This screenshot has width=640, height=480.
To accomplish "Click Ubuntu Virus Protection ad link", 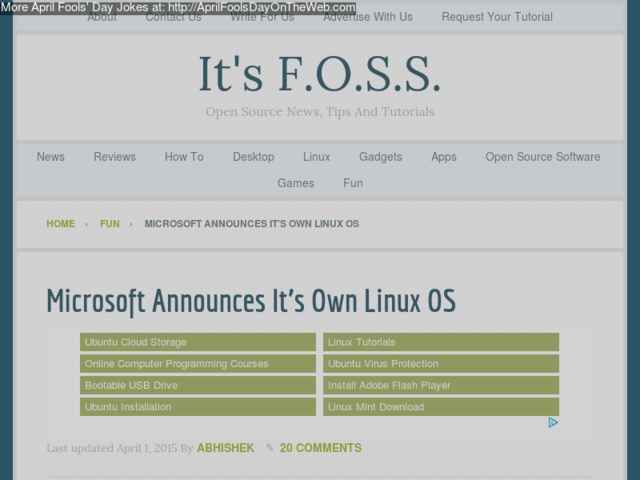I will 441,364.
